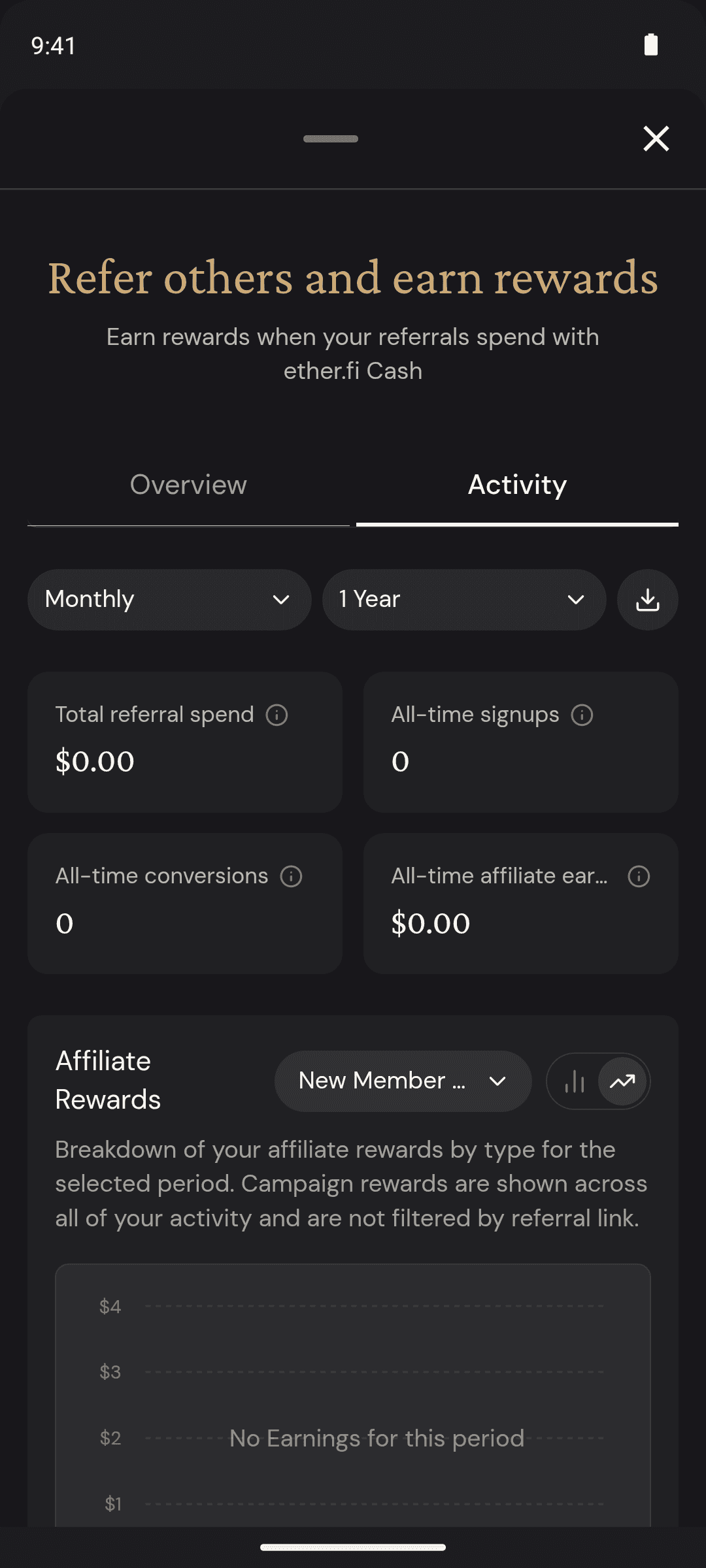706x1568 pixels.
Task: Show info for Total referral spend
Action: click(x=277, y=715)
